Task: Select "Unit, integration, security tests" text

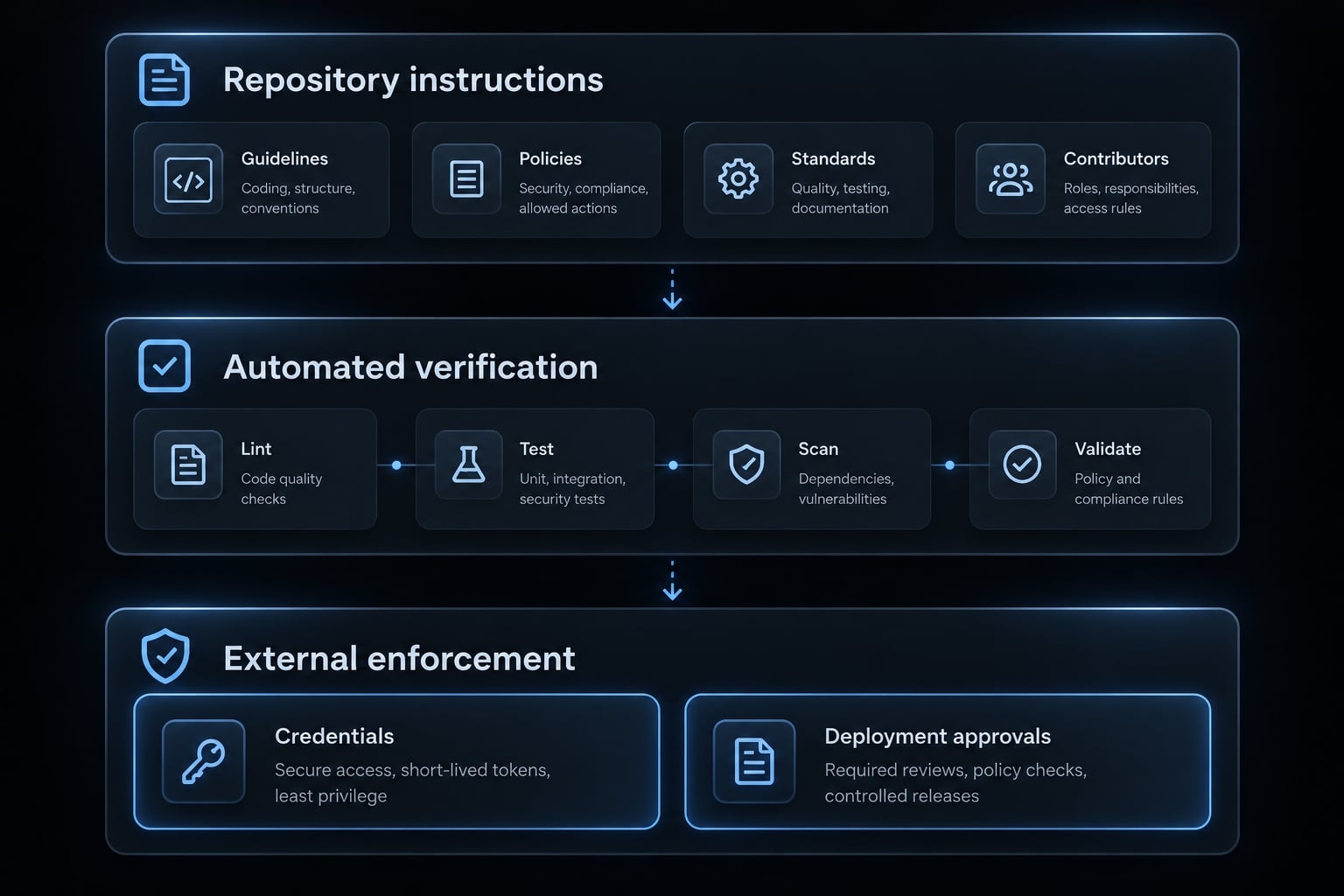Action: pos(572,489)
